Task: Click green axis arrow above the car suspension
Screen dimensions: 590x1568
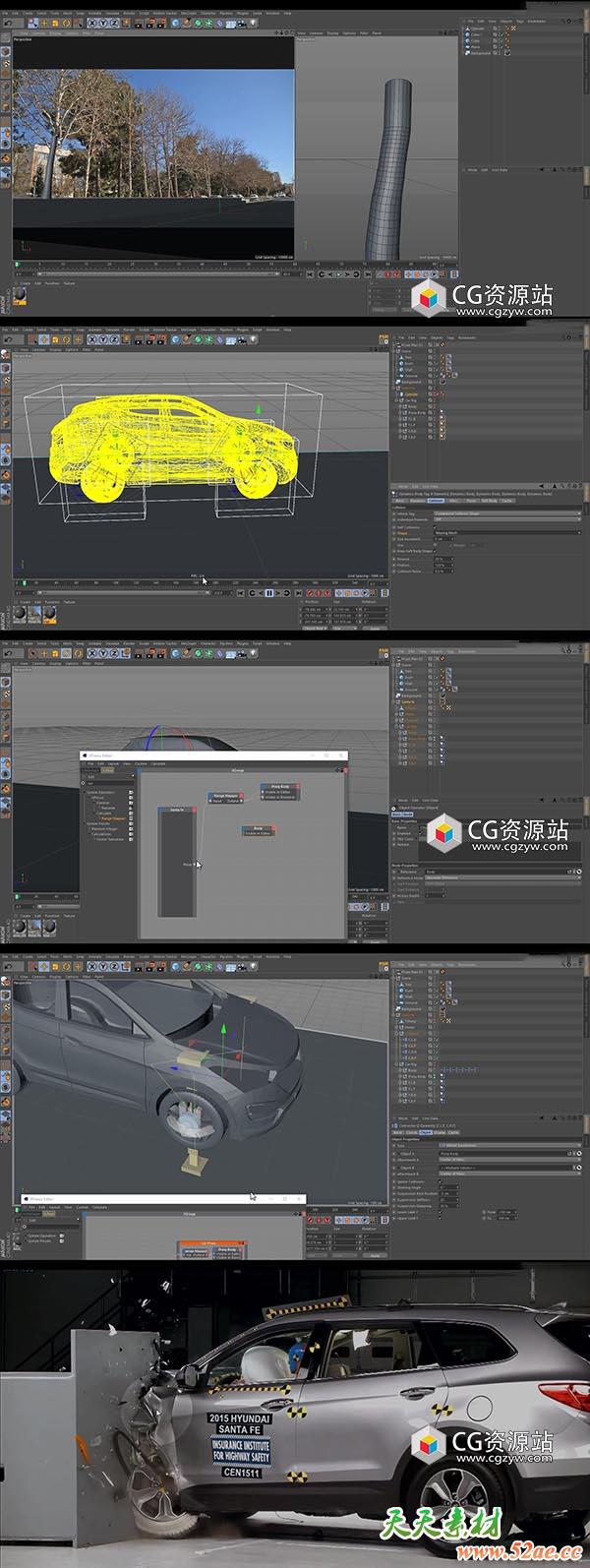Action: 223,1030
